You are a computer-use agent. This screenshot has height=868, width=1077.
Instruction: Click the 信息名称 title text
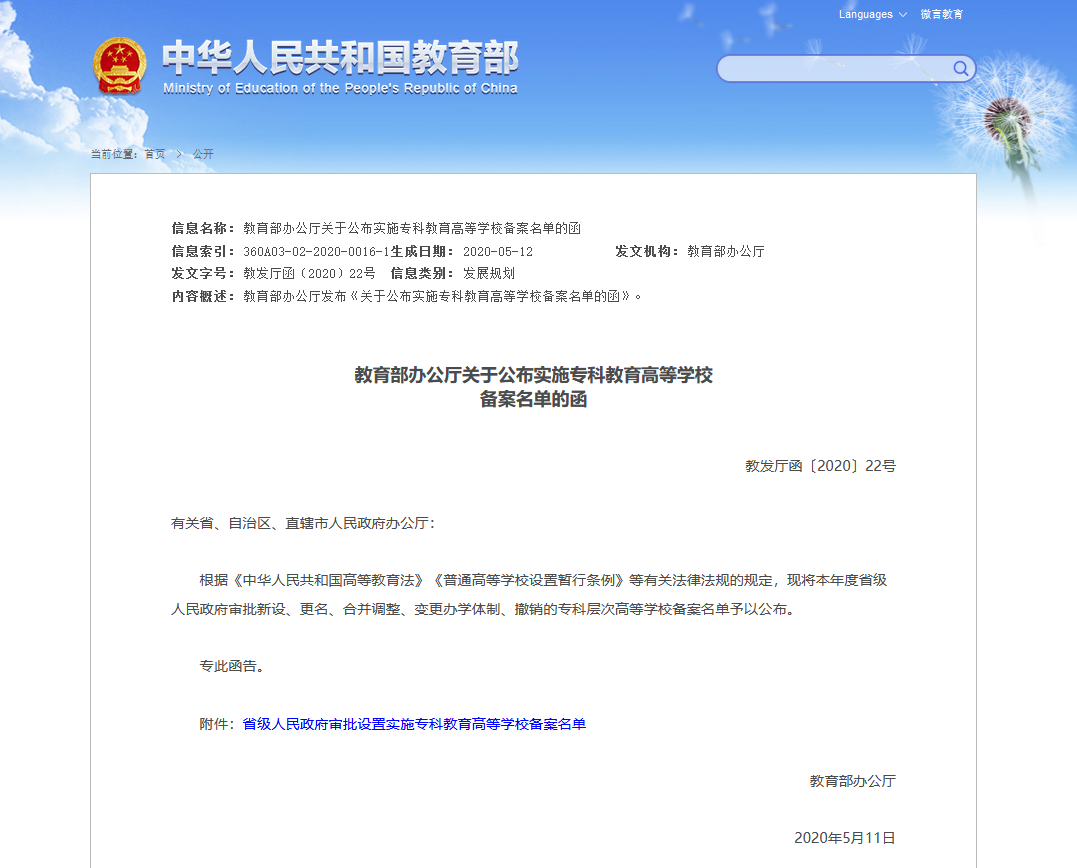pyautogui.click(x=412, y=228)
